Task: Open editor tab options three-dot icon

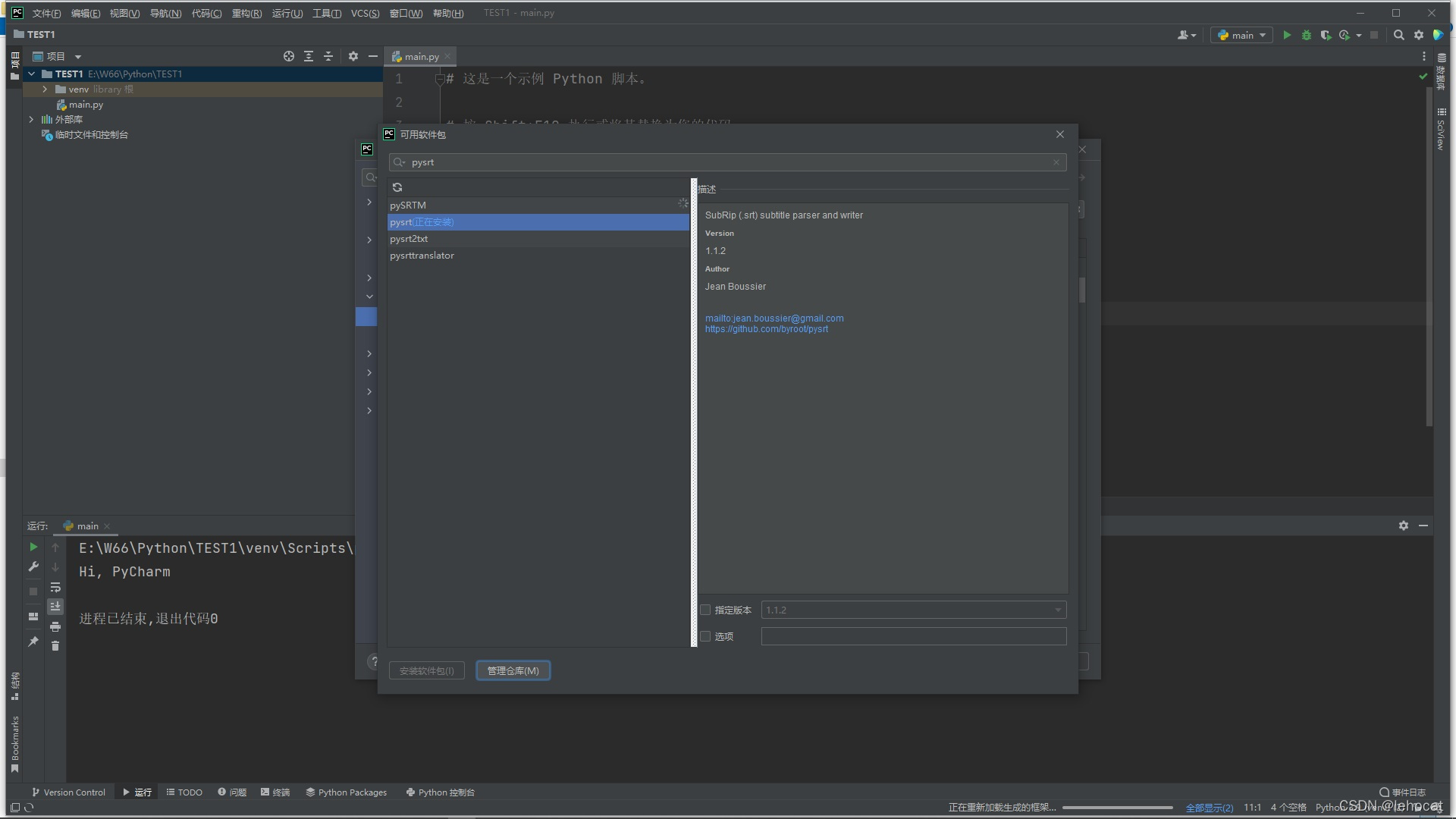Action: [x=1424, y=56]
